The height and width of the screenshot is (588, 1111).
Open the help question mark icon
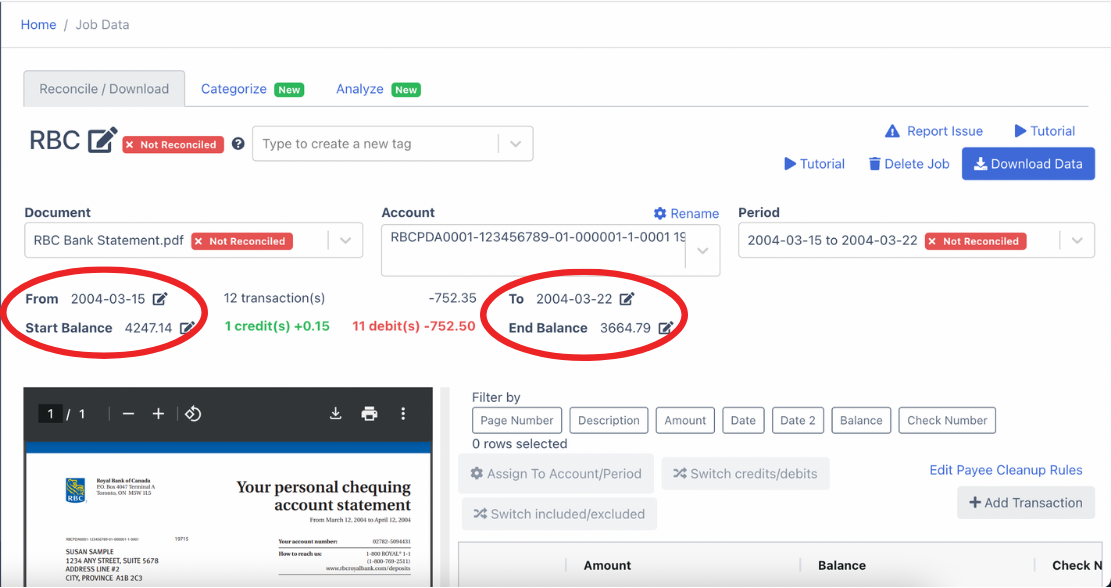(x=238, y=144)
